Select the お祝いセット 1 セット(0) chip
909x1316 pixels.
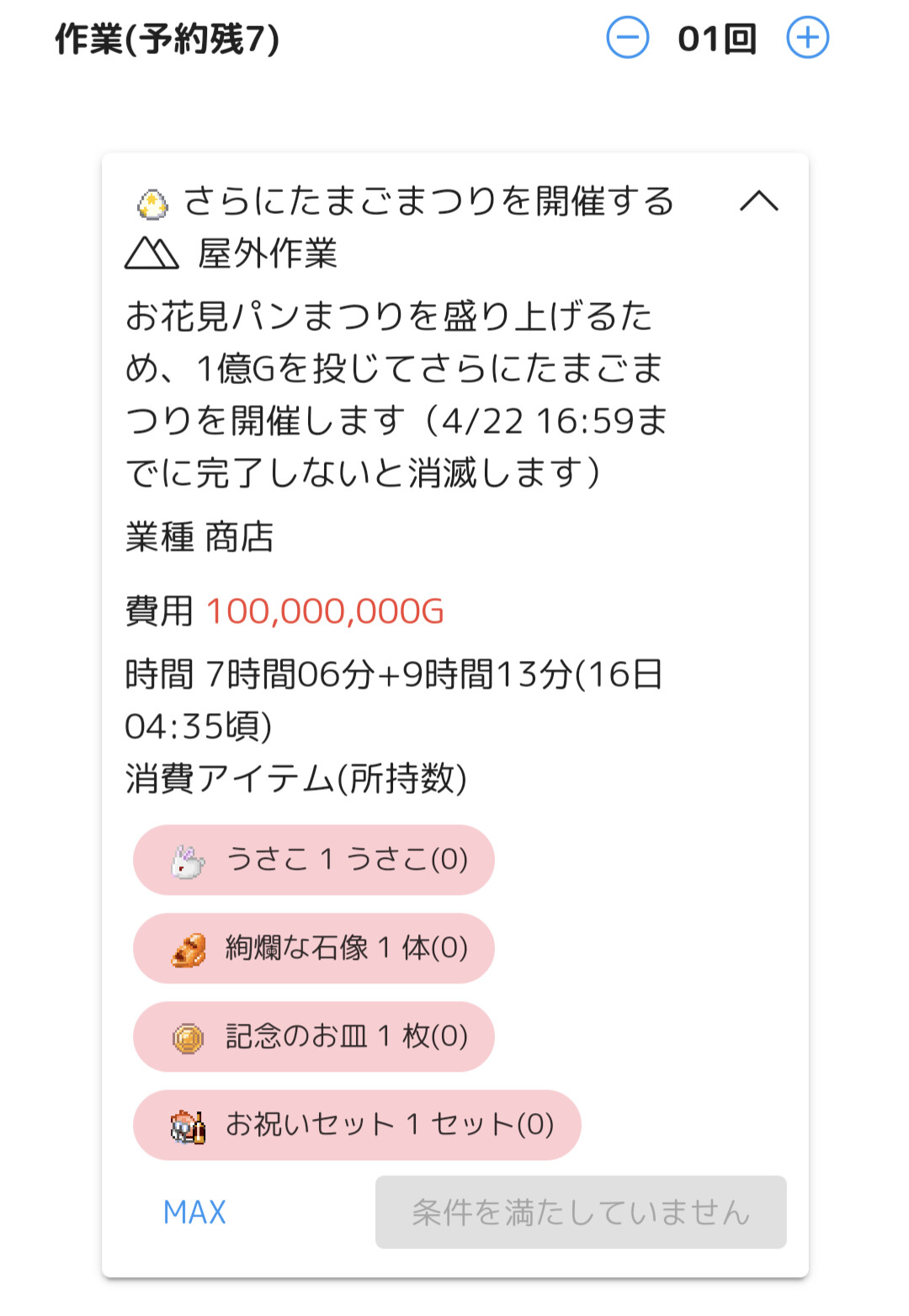coord(357,1125)
